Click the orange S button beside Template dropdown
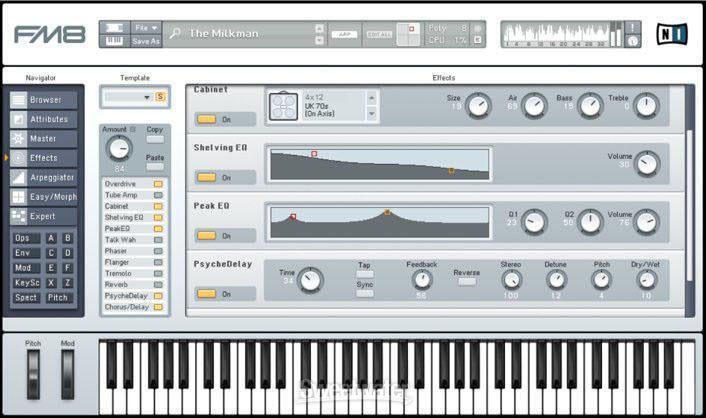The height and width of the screenshot is (418, 706). [x=160, y=97]
